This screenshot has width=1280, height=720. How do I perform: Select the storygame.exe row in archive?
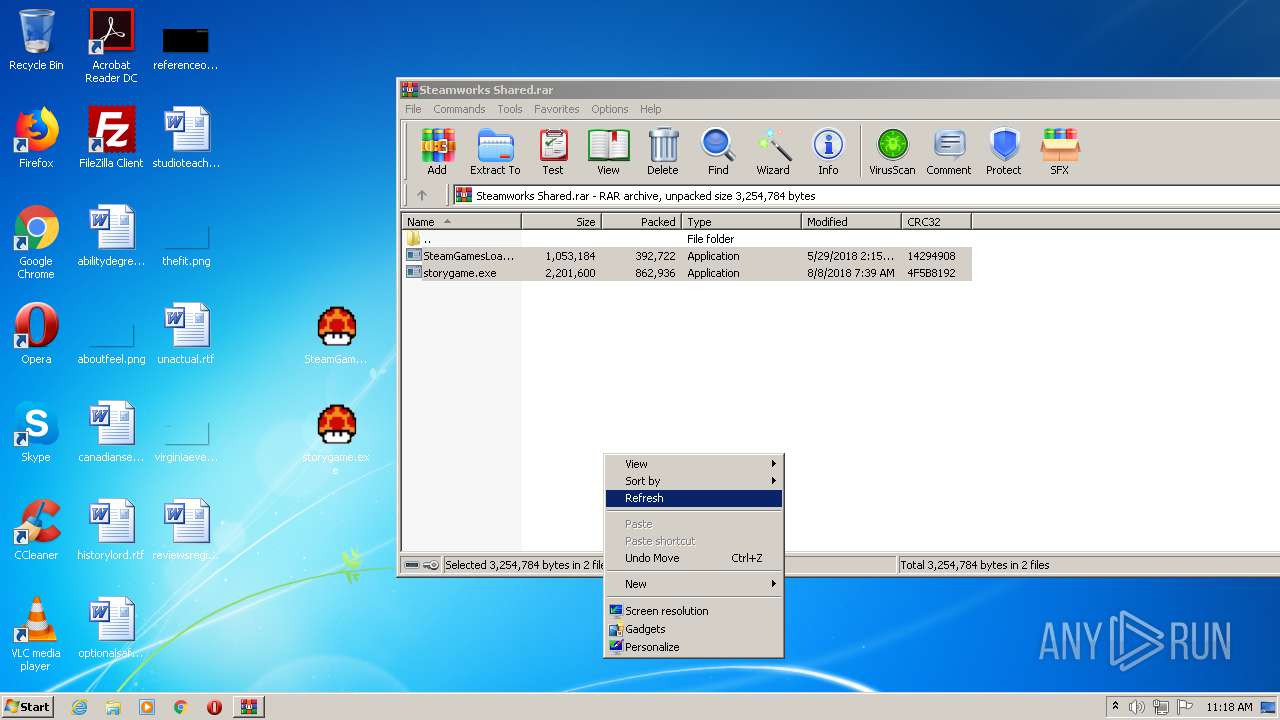click(687, 273)
